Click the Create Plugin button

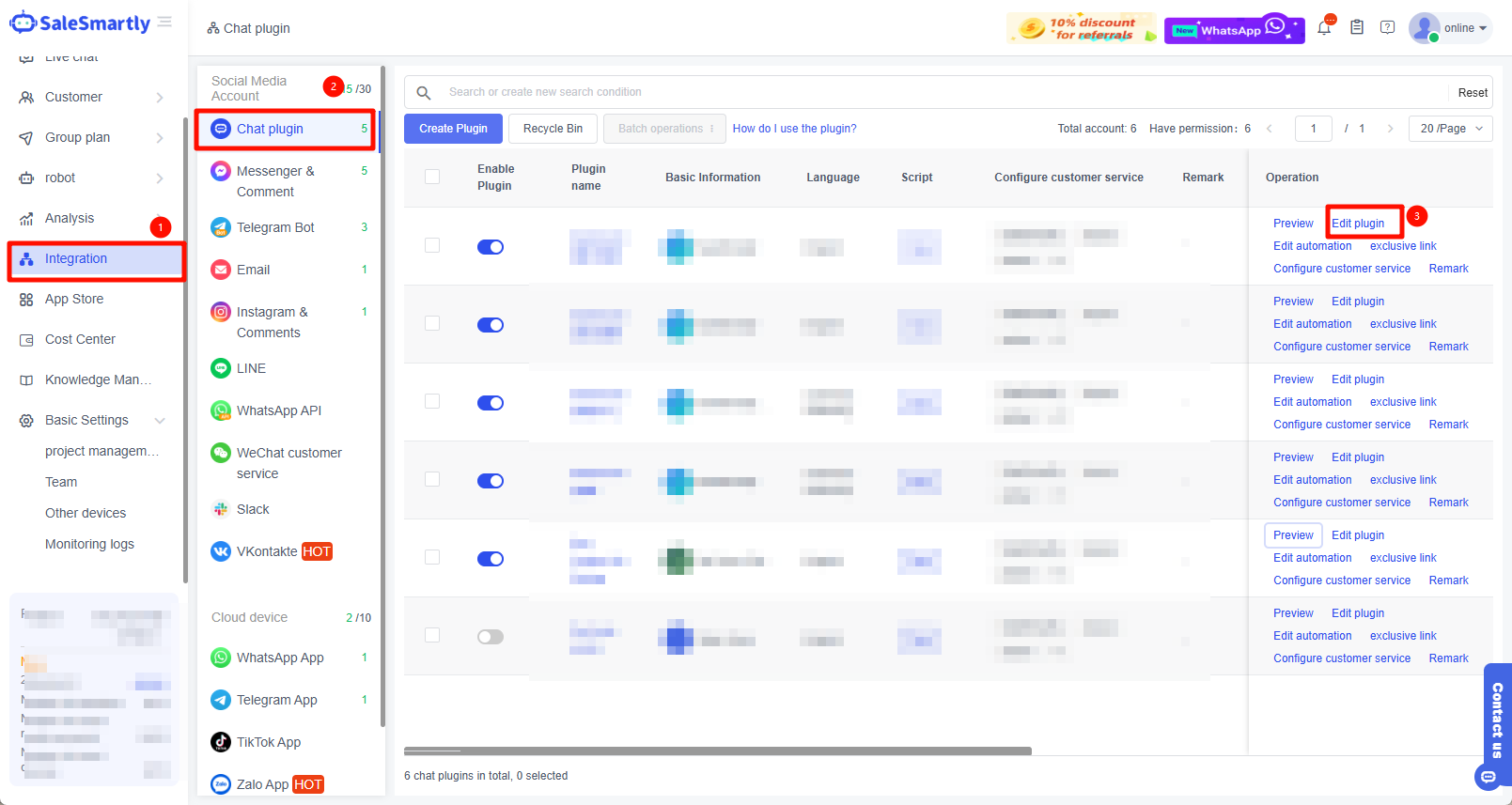453,129
